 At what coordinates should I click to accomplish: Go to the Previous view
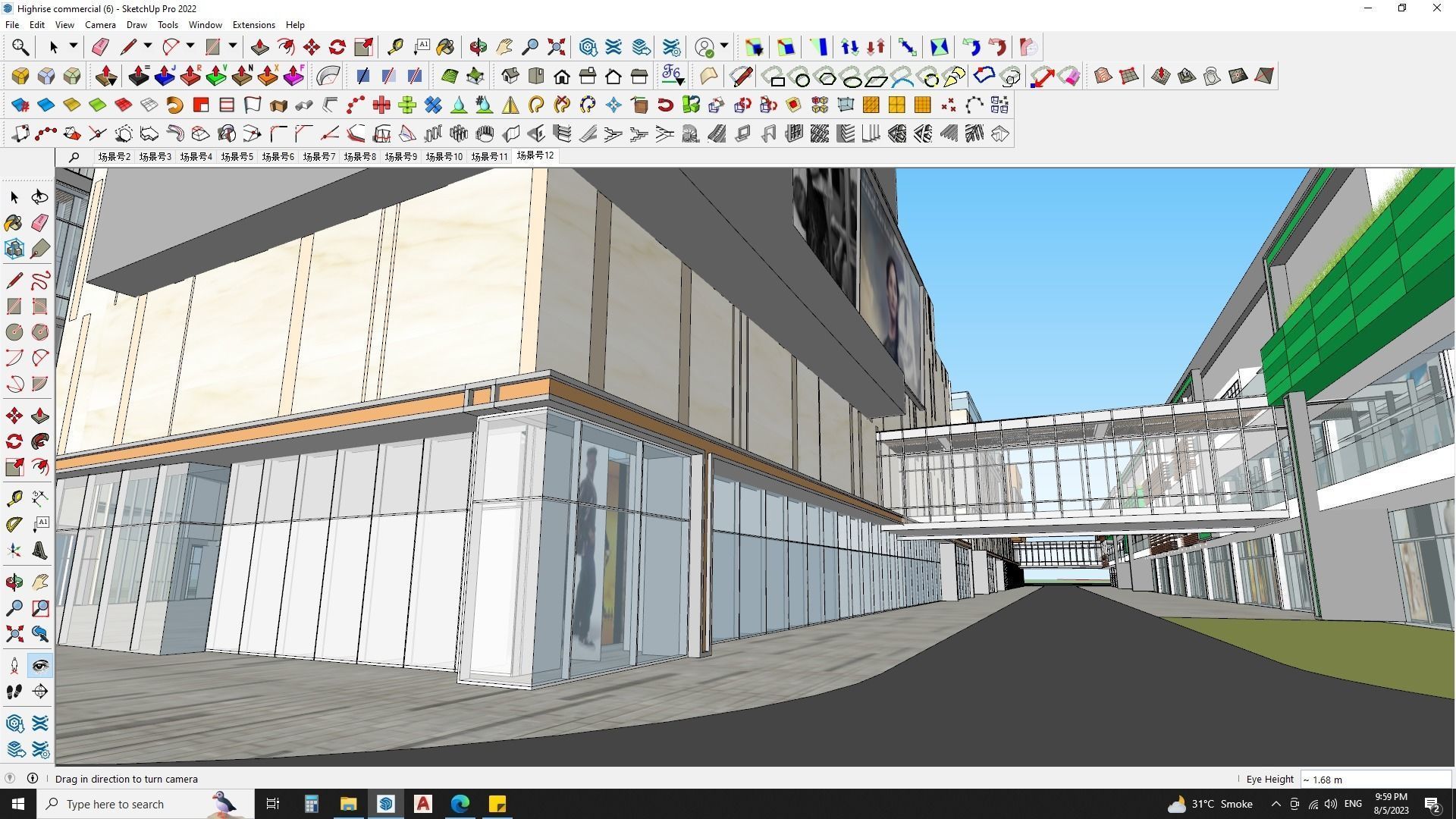point(40,634)
